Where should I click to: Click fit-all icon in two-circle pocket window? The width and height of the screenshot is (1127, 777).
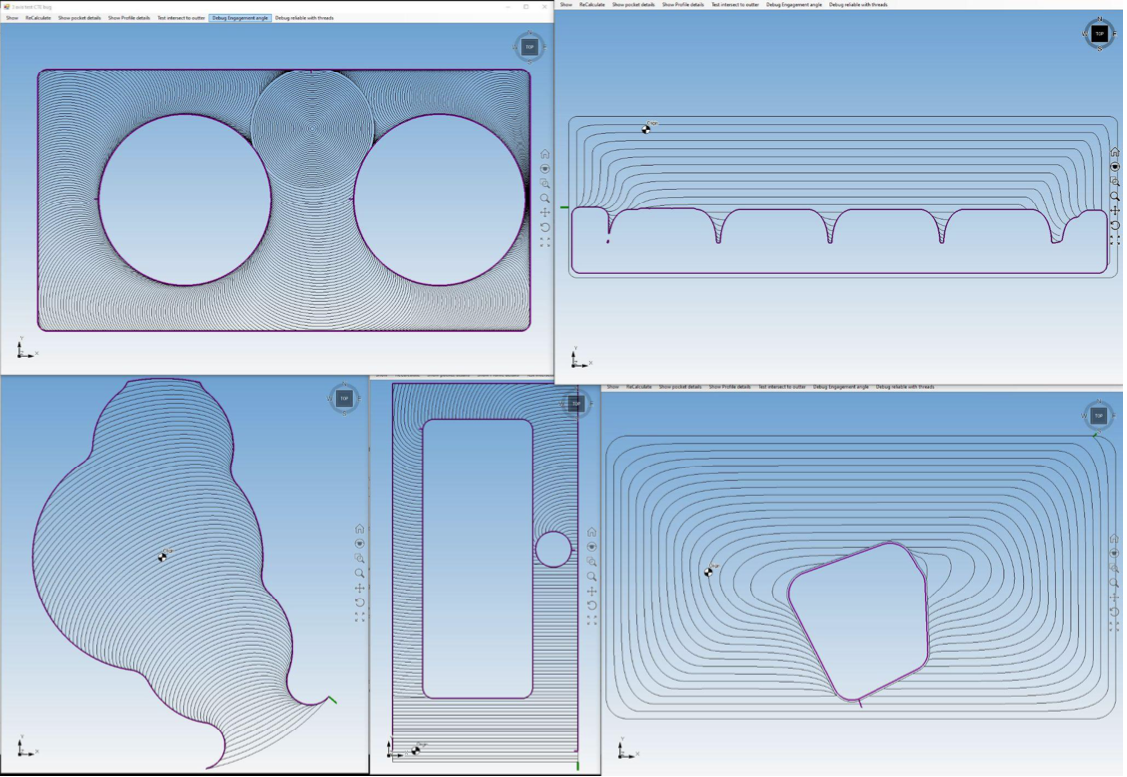[x=545, y=242]
